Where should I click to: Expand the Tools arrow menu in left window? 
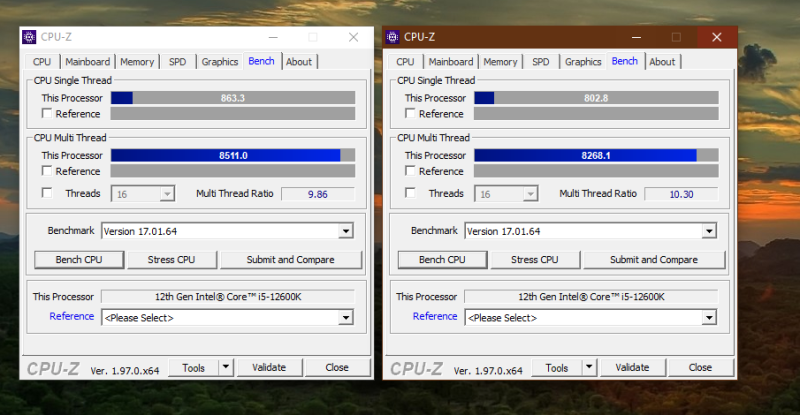(226, 367)
